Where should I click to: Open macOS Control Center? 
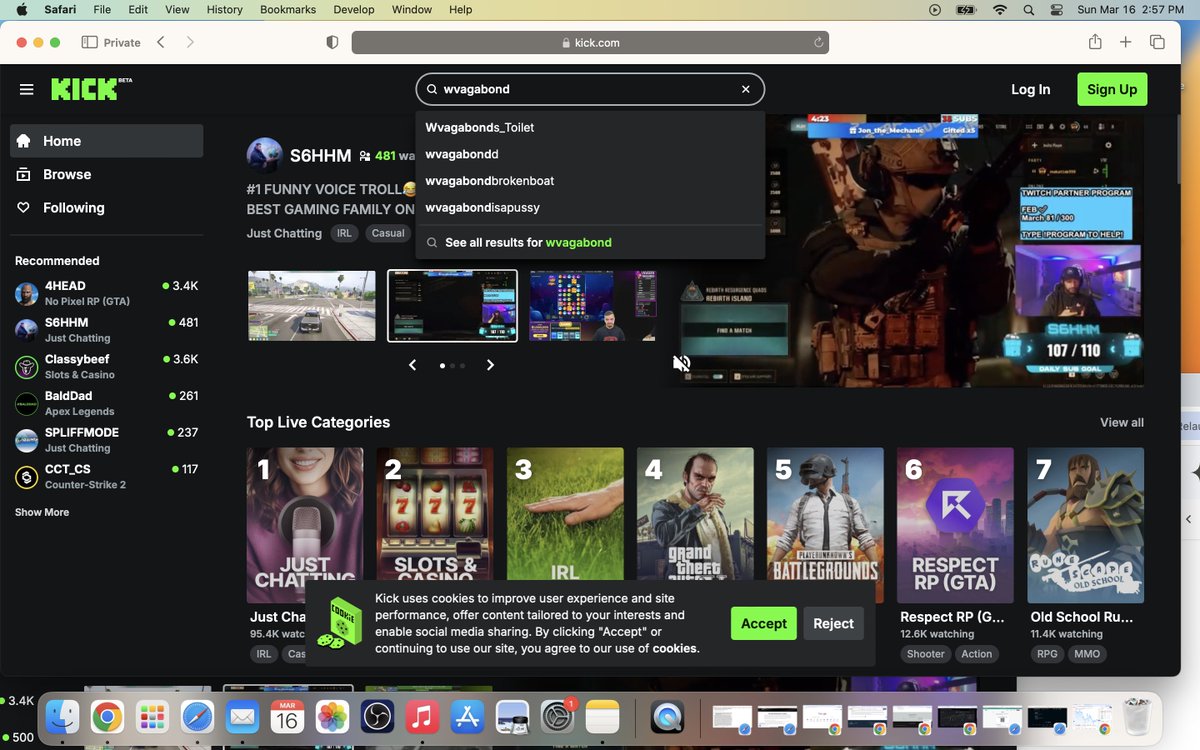pyautogui.click(x=1058, y=9)
